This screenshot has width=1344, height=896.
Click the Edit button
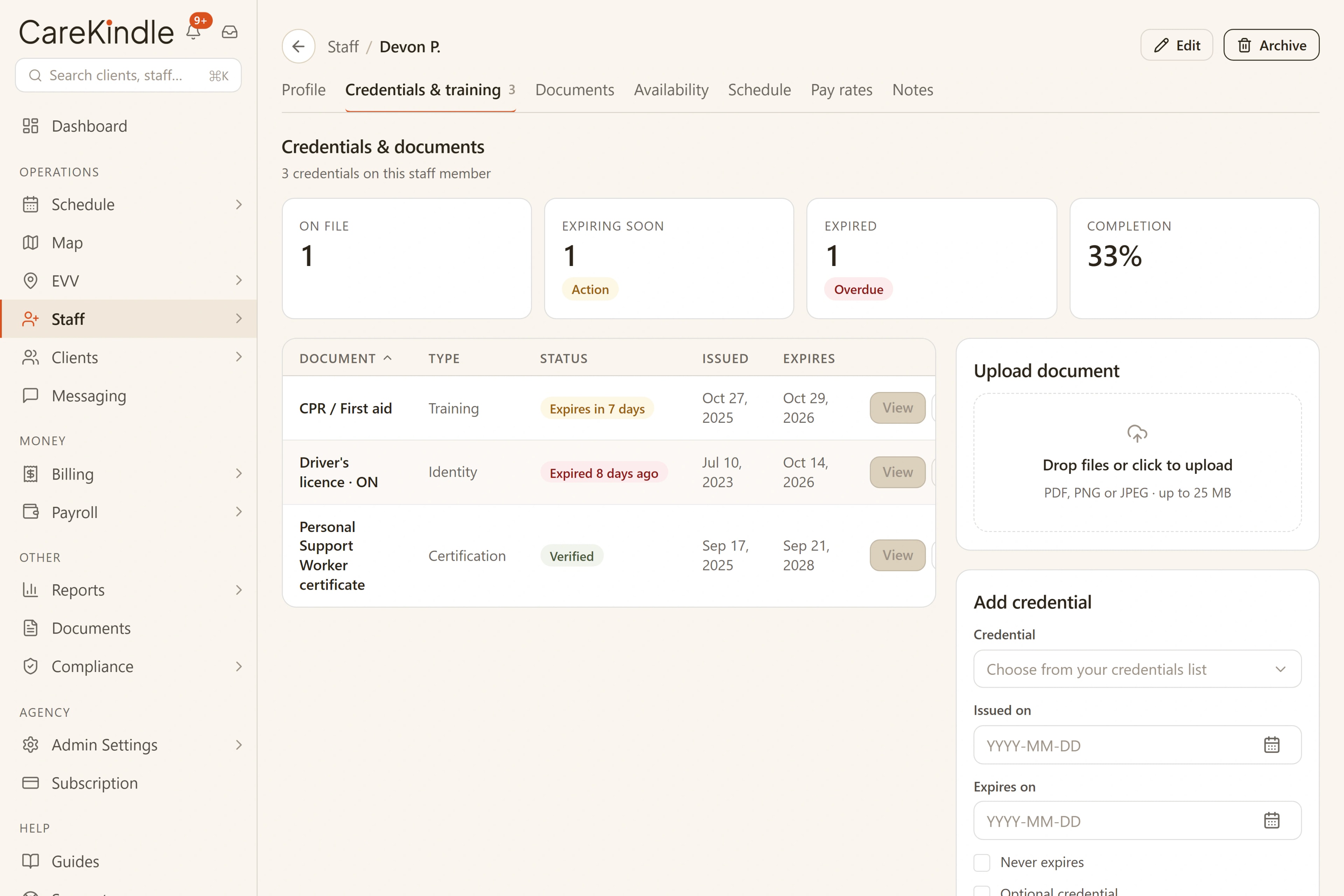(x=1177, y=45)
